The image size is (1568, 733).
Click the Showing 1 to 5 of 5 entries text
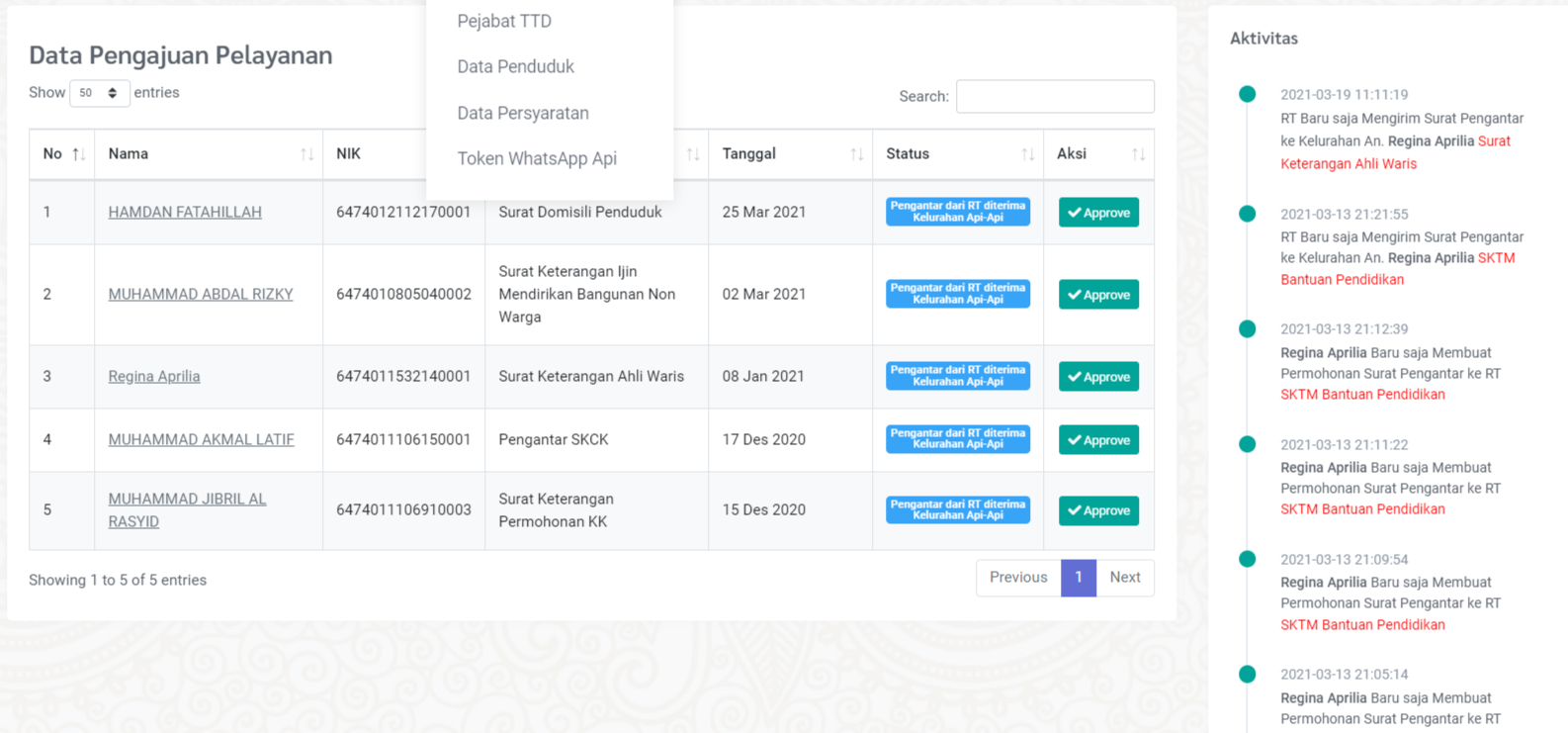118,580
